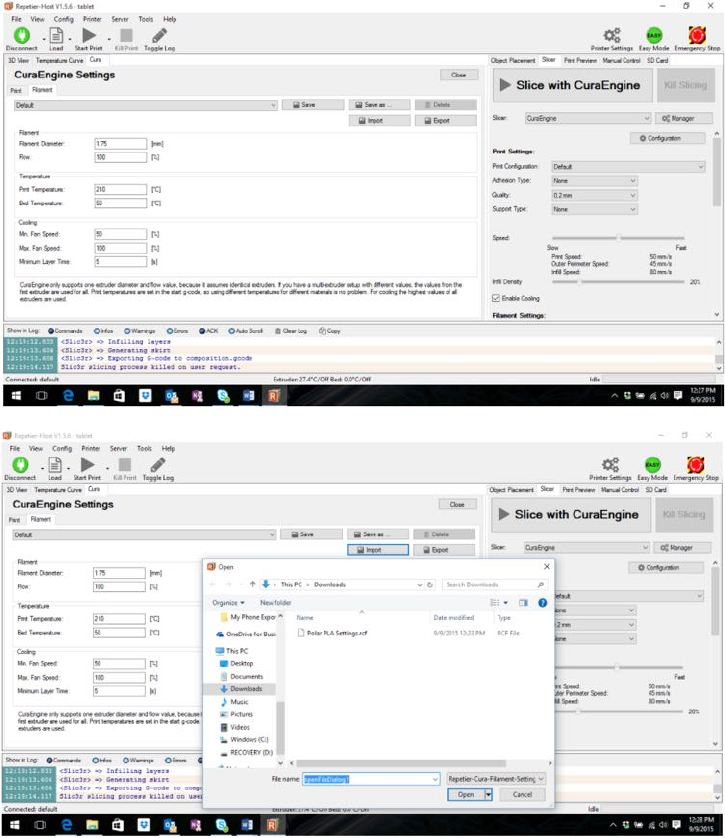Expand the File name history dropdown arrow
The width and height of the screenshot is (725, 838).
[435, 779]
